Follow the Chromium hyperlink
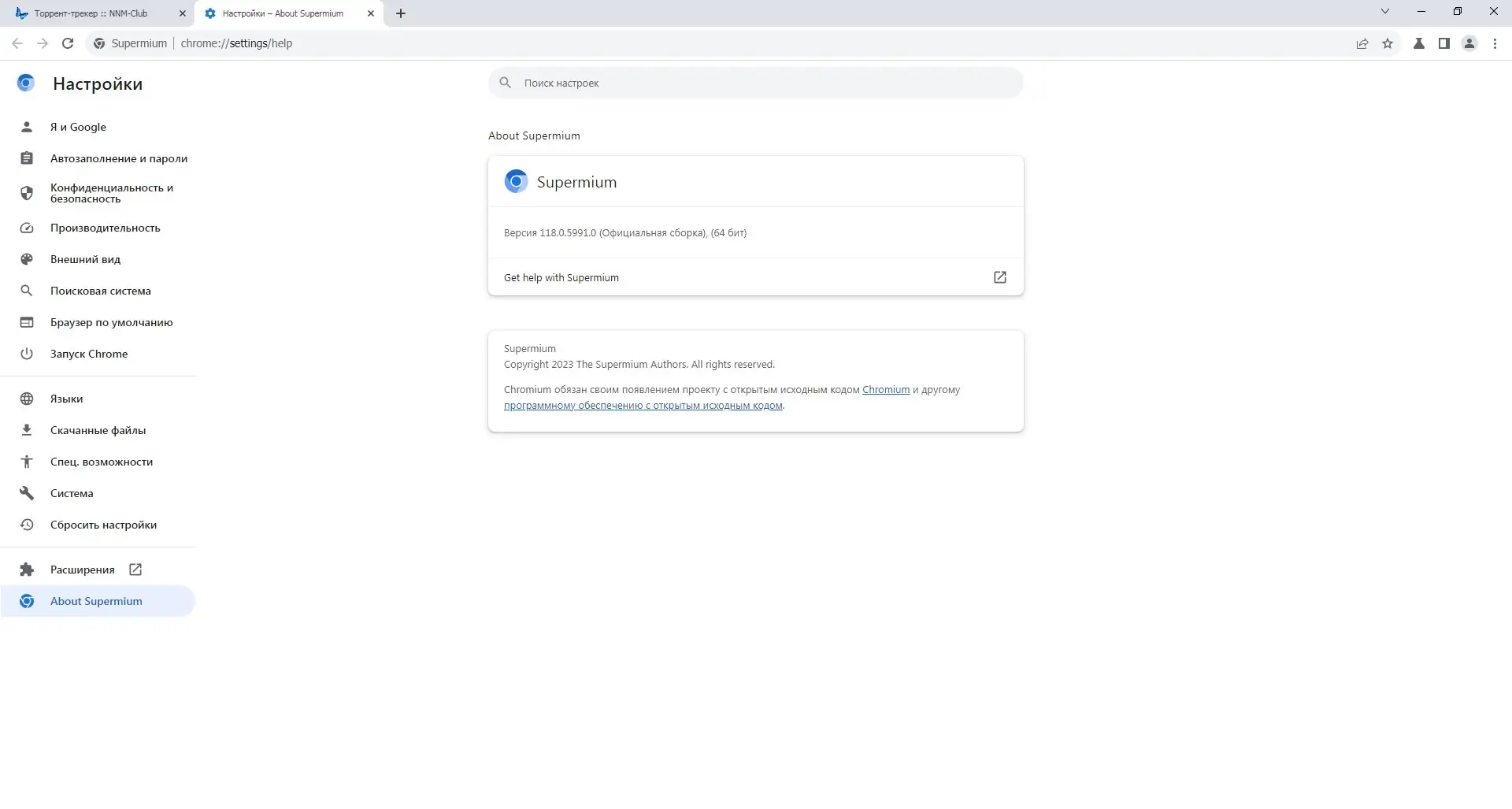The image size is (1512, 809). [x=886, y=390]
